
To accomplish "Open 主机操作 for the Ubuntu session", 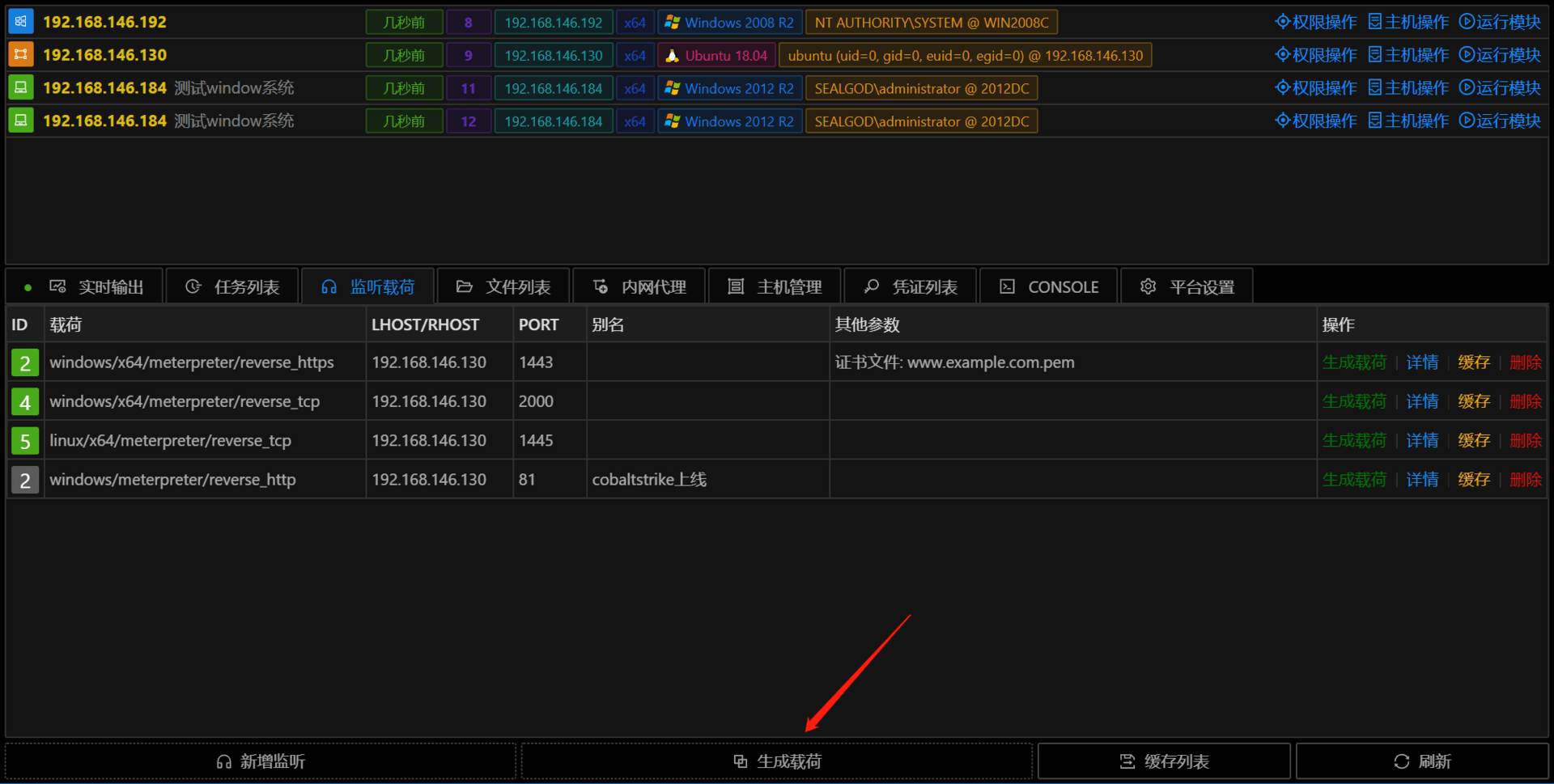I will point(1408,55).
